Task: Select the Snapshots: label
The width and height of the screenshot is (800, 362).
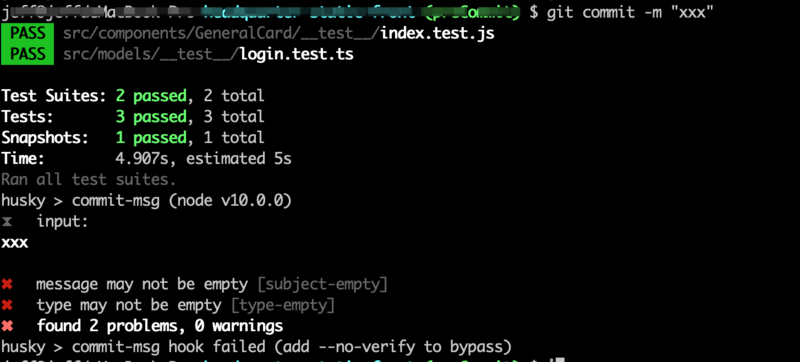Action: pos(45,138)
